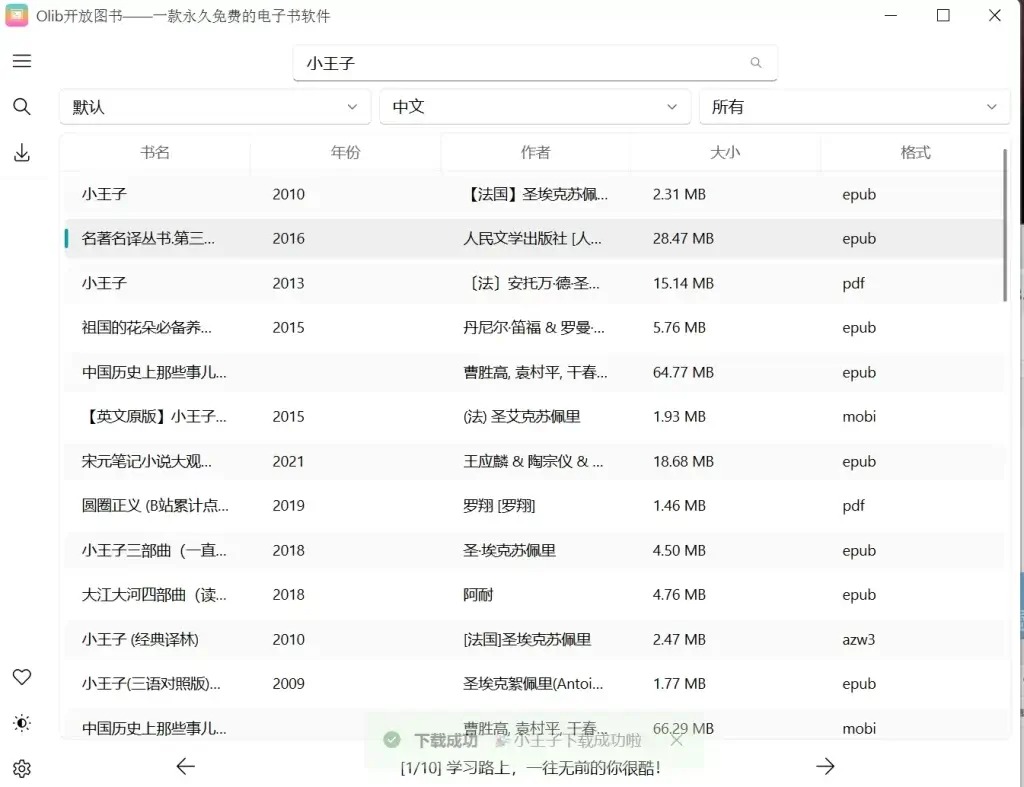Sort by the 大小 column header

click(x=725, y=152)
